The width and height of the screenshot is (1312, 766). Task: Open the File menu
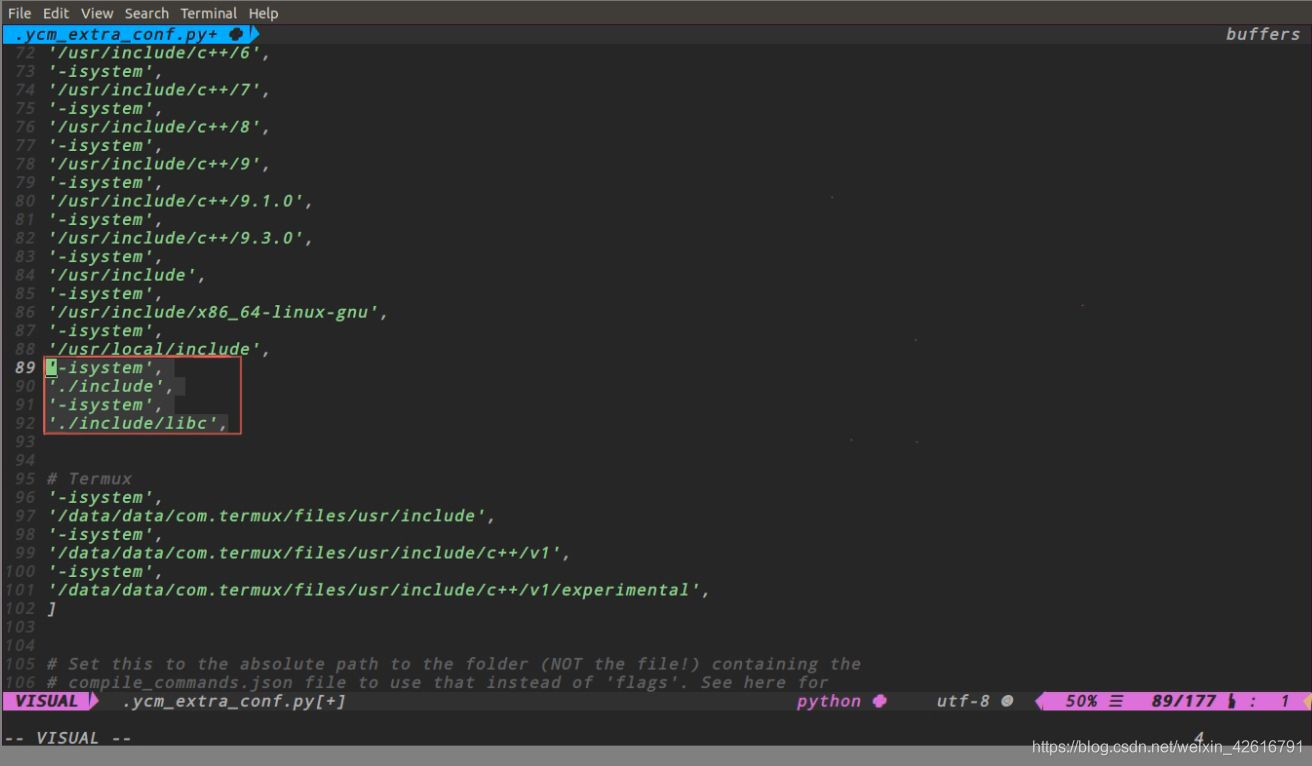(20, 13)
